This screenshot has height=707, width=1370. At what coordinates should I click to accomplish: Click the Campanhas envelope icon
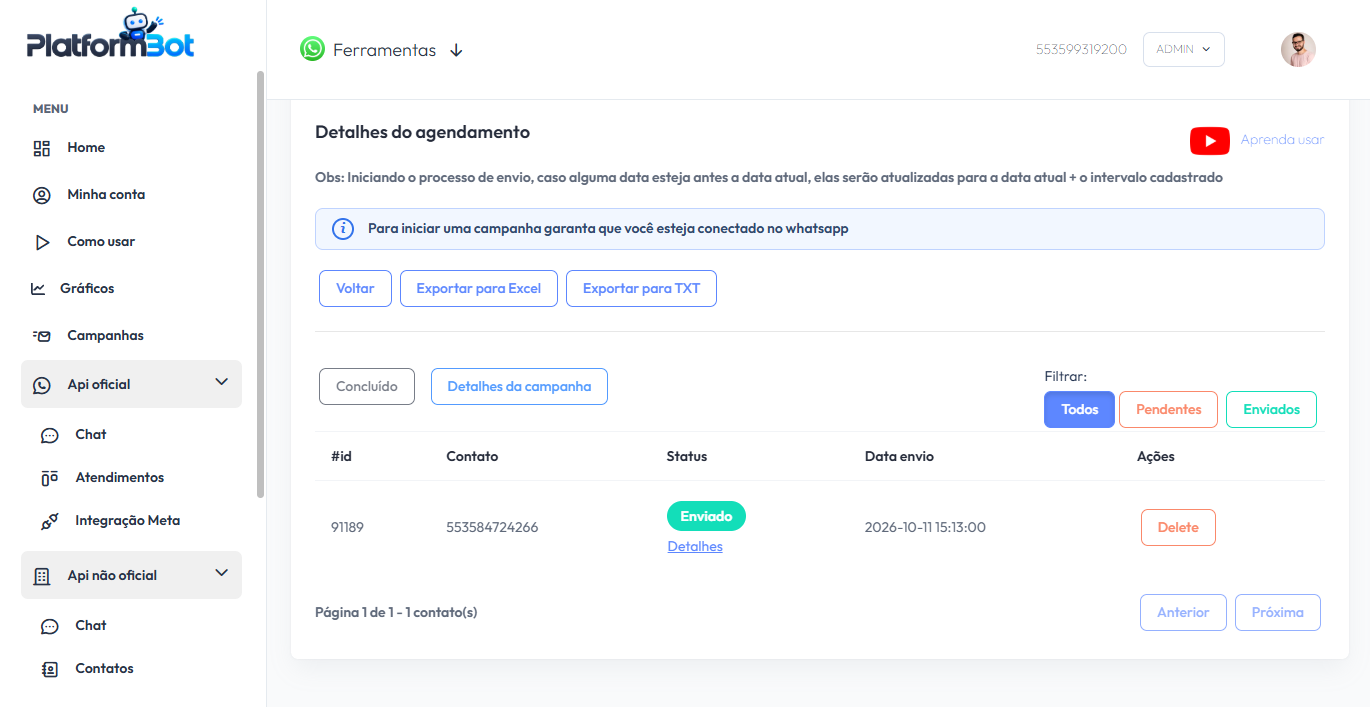[41, 336]
